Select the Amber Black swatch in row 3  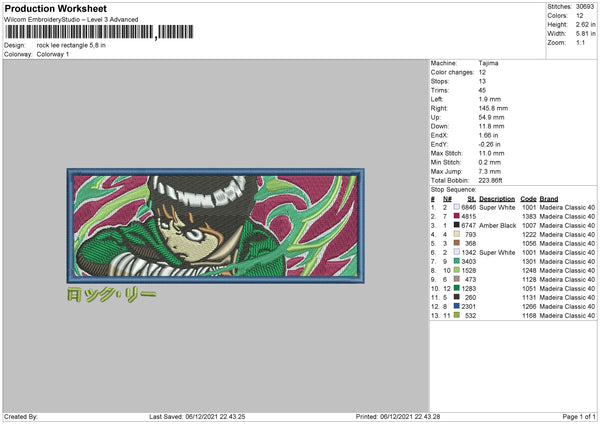[457, 225]
